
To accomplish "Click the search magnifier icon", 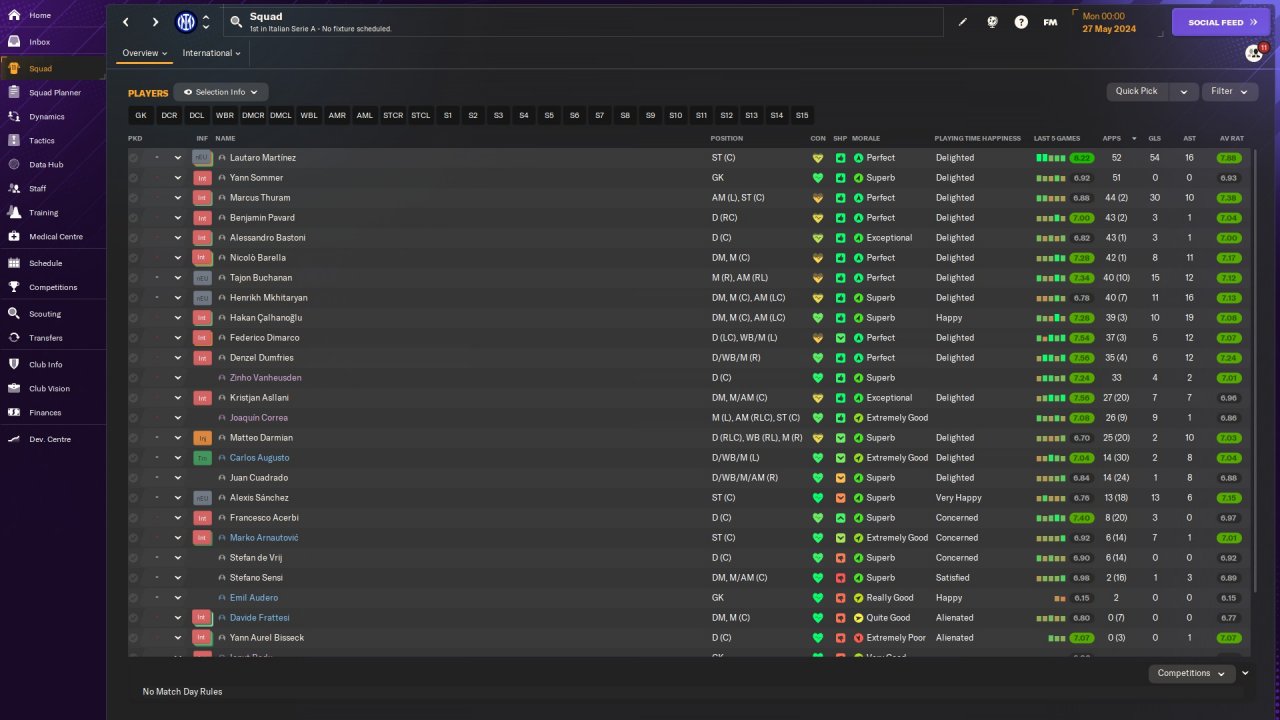I will (236, 21).
